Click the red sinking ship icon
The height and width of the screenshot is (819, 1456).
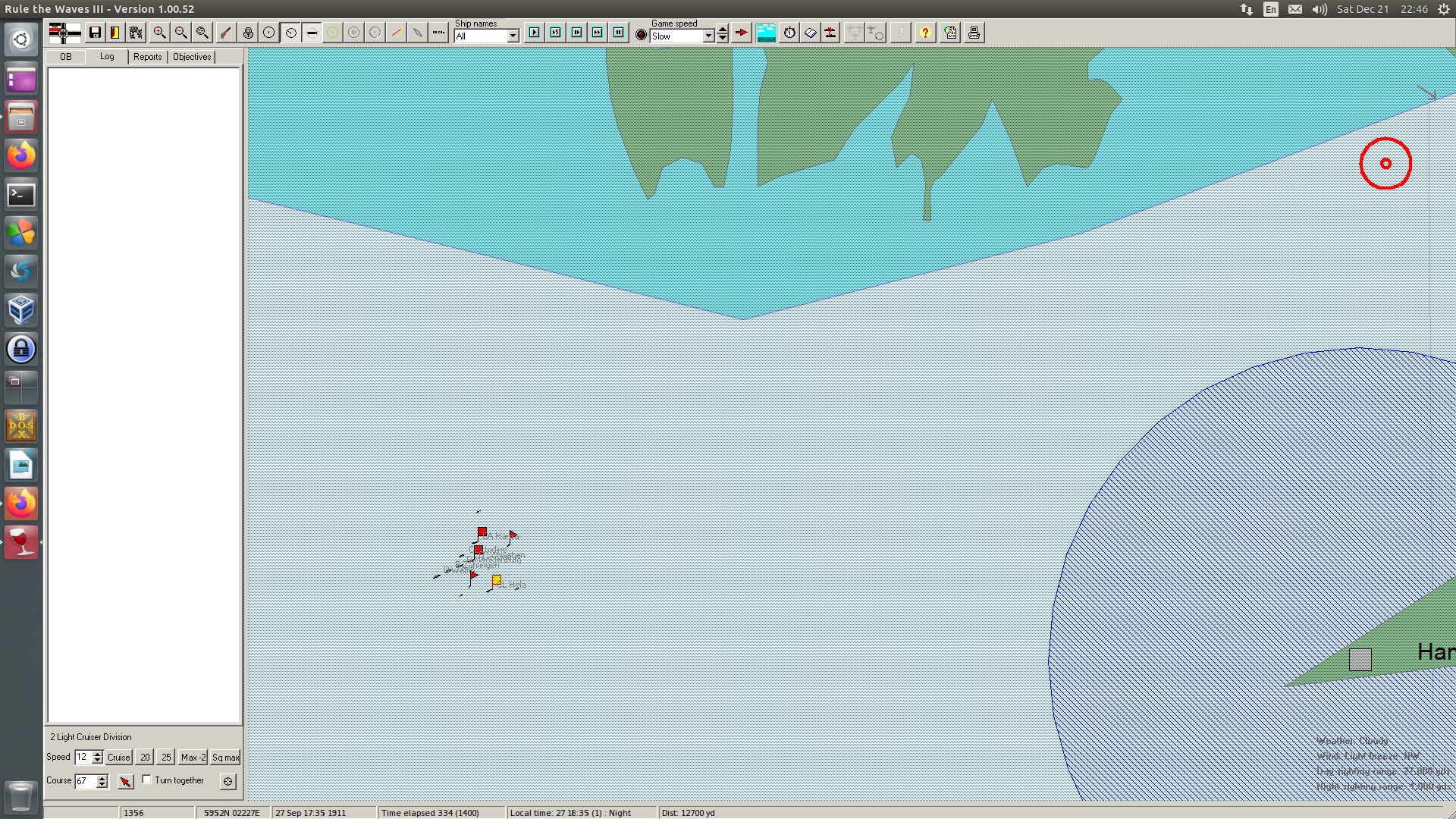[831, 33]
